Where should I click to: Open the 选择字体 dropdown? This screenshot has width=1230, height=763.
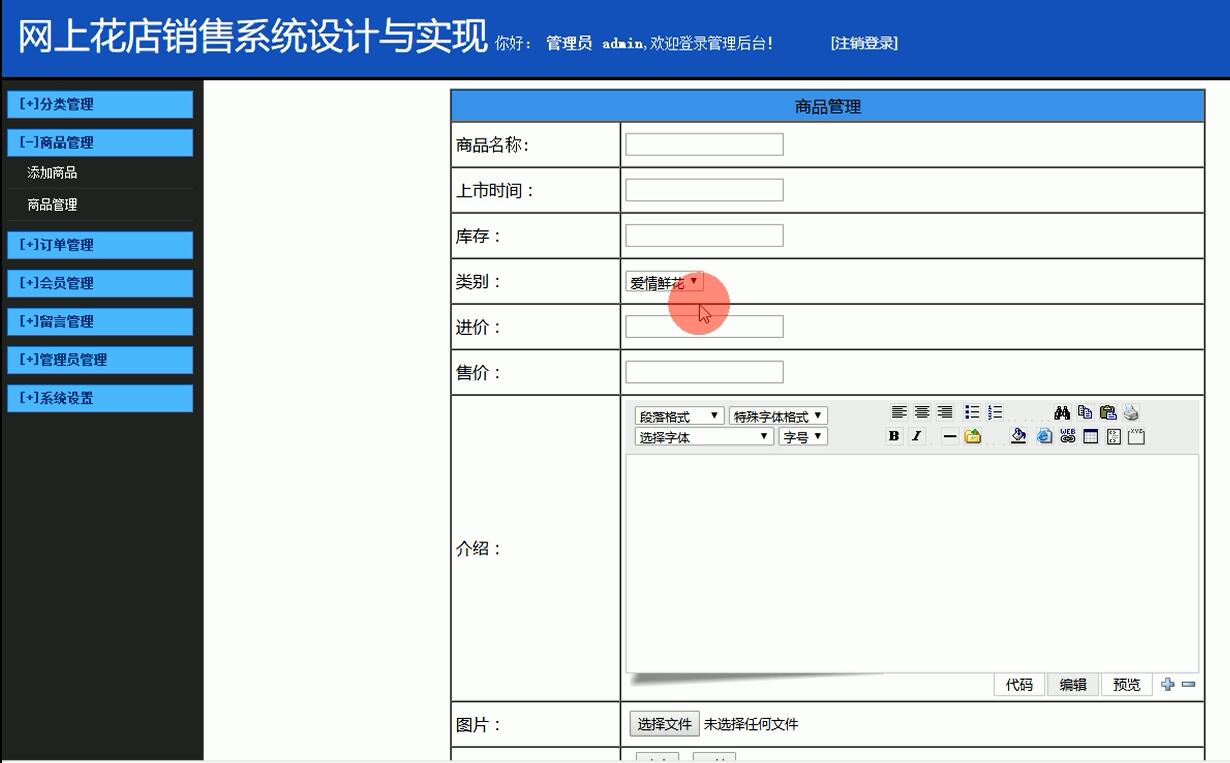pos(704,437)
